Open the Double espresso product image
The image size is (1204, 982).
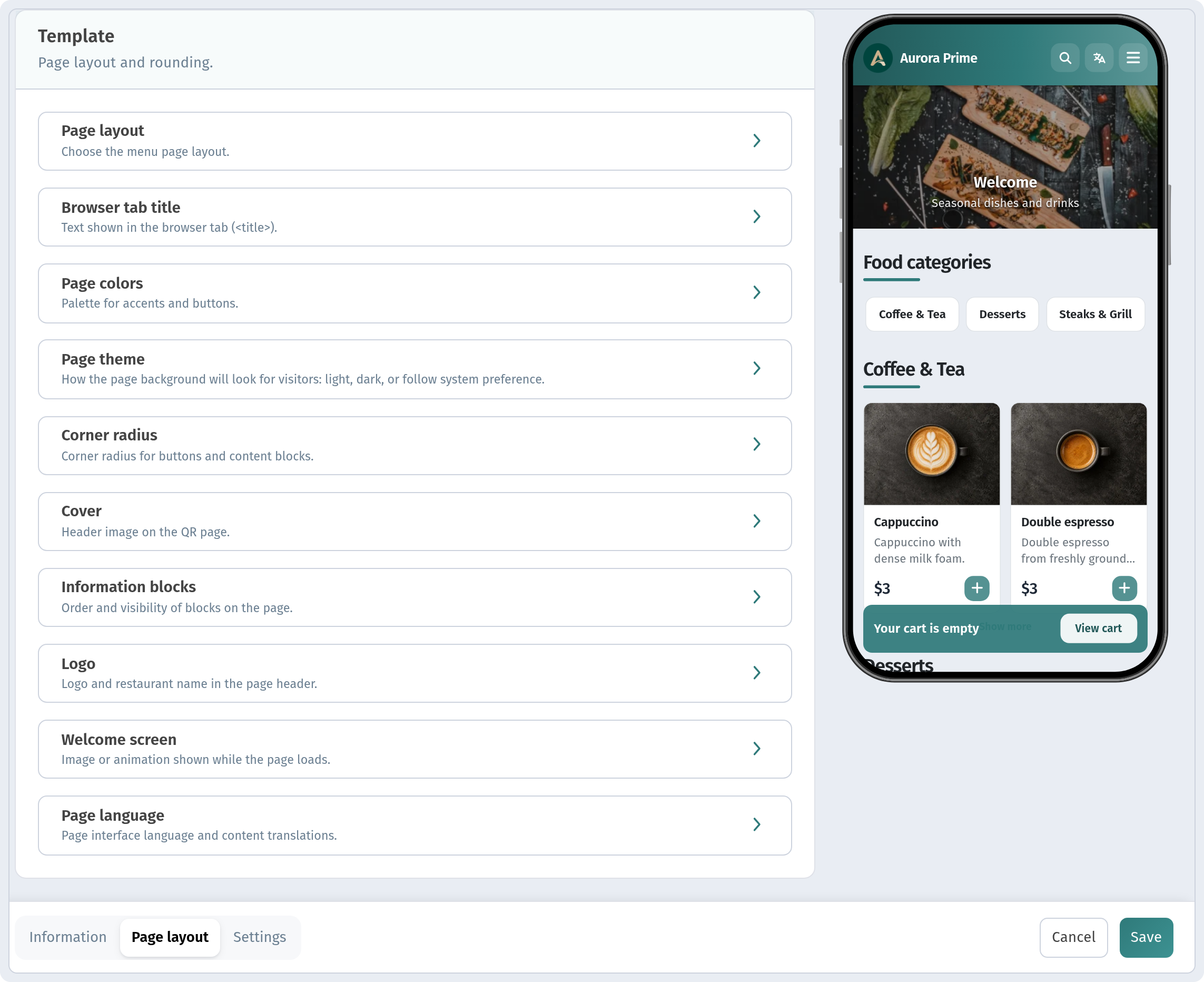coord(1079,454)
